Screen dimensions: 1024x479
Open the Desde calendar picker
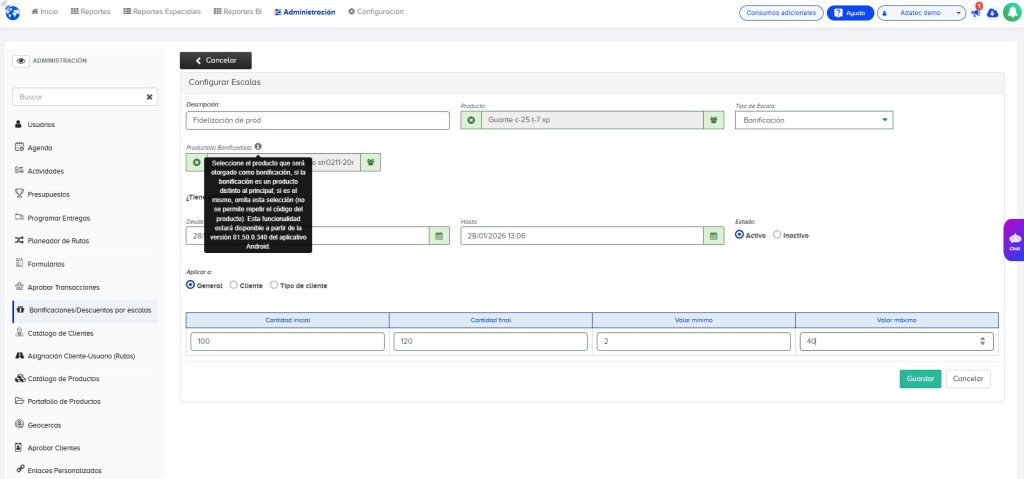[x=439, y=236]
